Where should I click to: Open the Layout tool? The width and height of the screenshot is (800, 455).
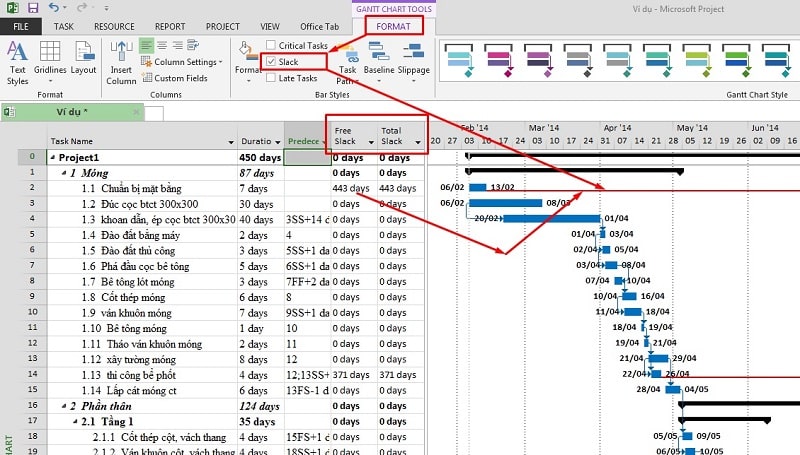point(83,60)
